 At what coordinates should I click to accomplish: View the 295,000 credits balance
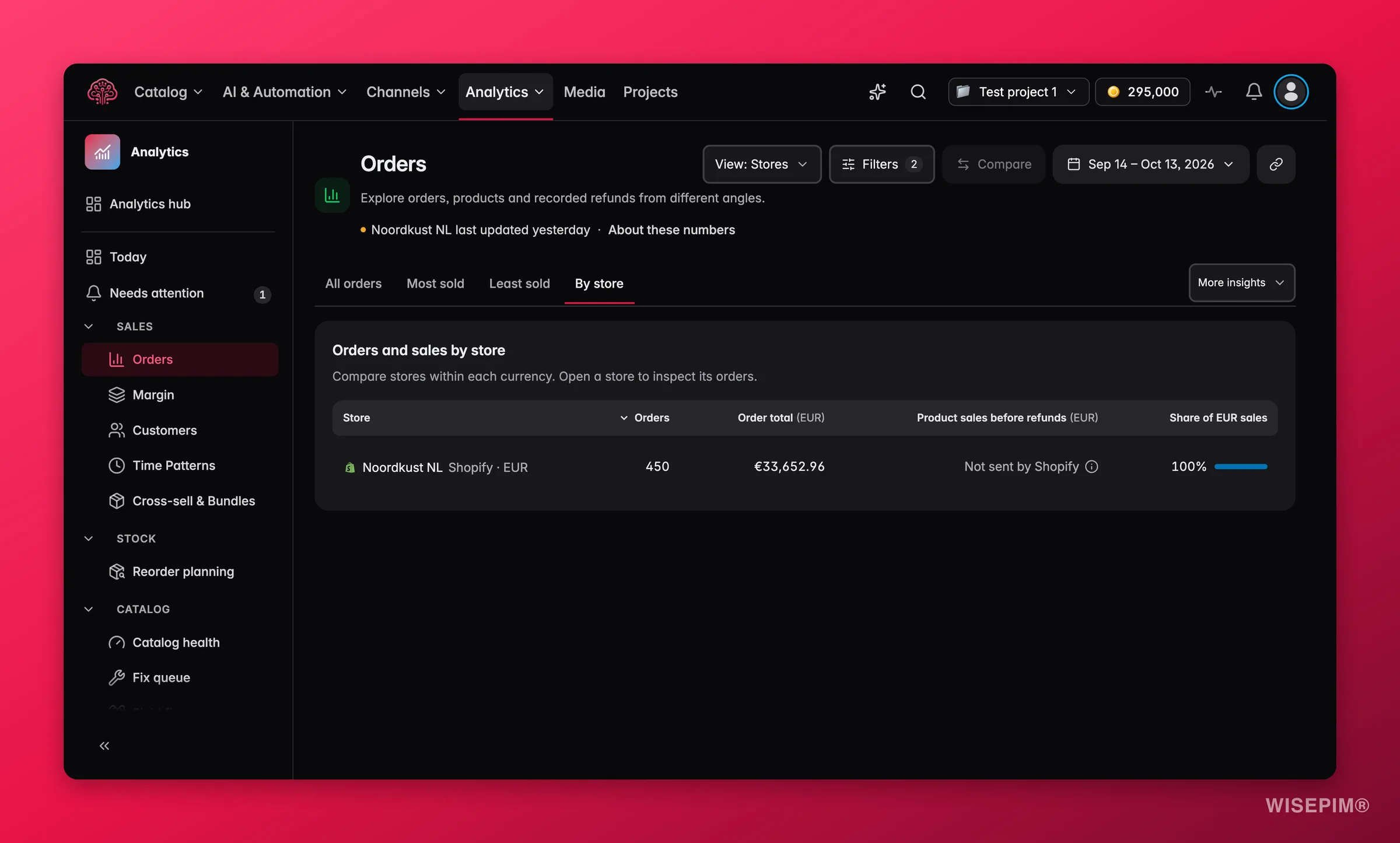(1143, 92)
